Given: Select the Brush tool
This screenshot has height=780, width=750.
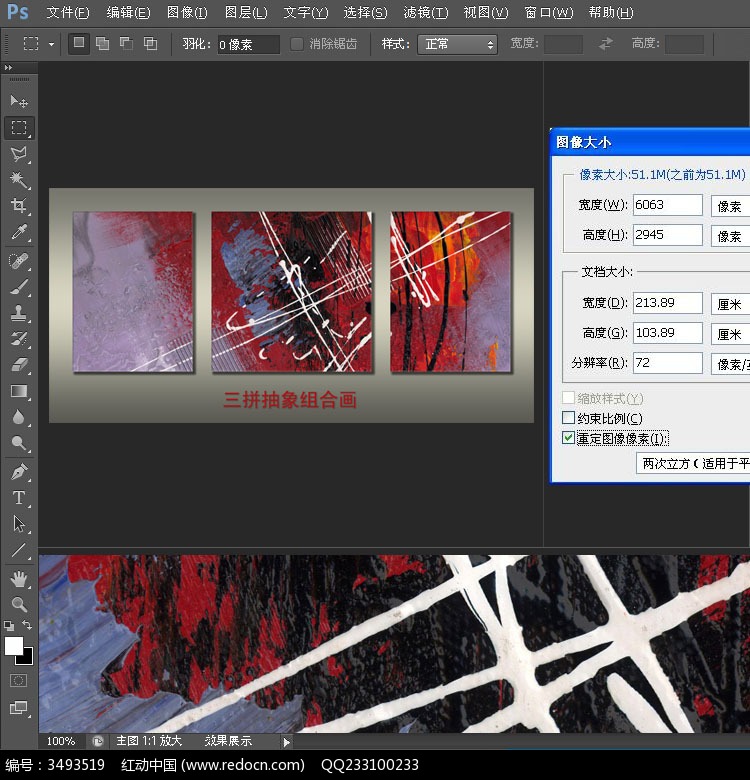Looking at the screenshot, I should click(19, 287).
